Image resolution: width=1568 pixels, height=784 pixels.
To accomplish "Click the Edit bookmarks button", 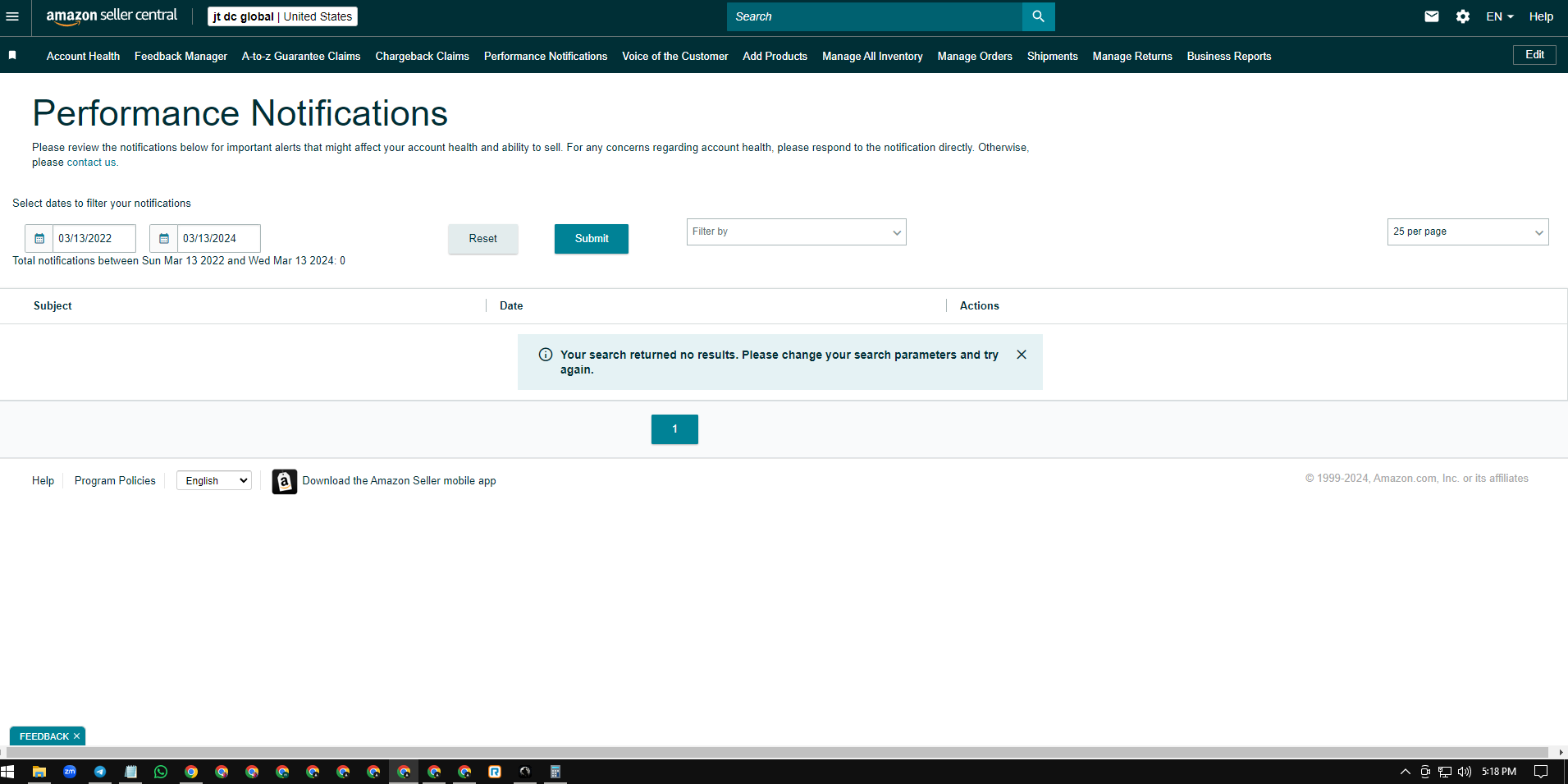I will (1534, 55).
